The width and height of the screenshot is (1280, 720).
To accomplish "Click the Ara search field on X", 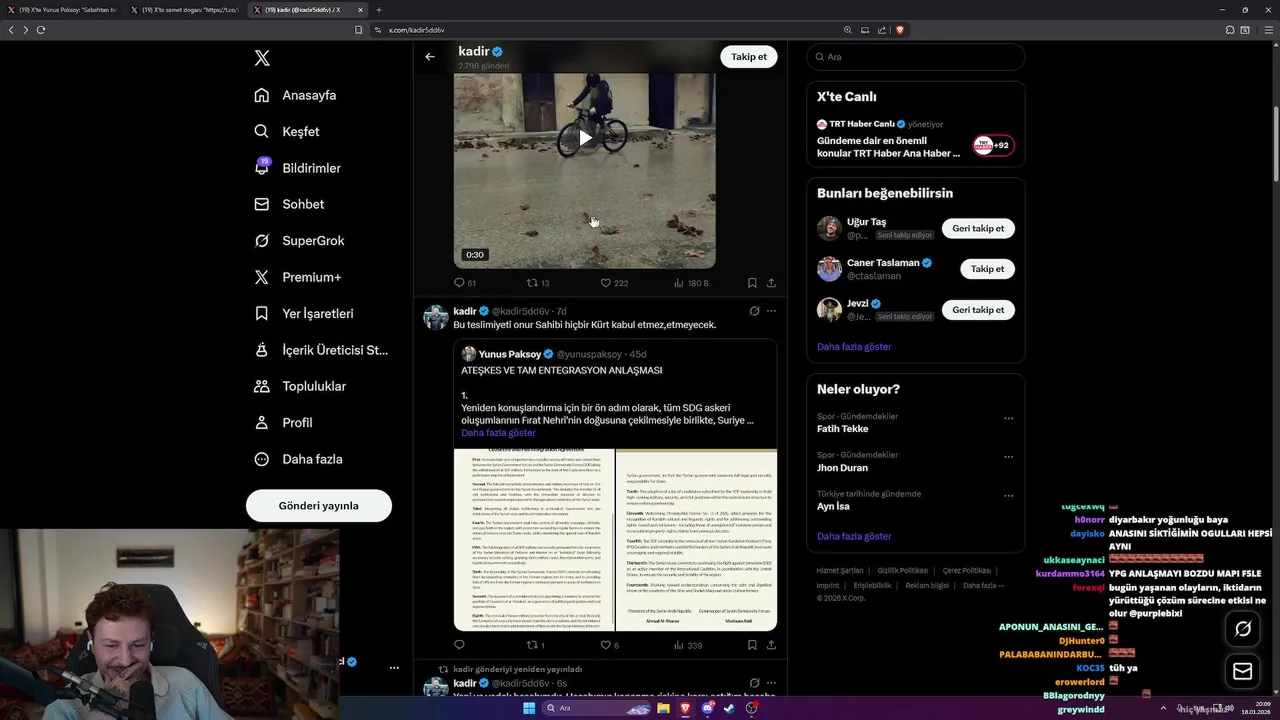I will [915, 57].
